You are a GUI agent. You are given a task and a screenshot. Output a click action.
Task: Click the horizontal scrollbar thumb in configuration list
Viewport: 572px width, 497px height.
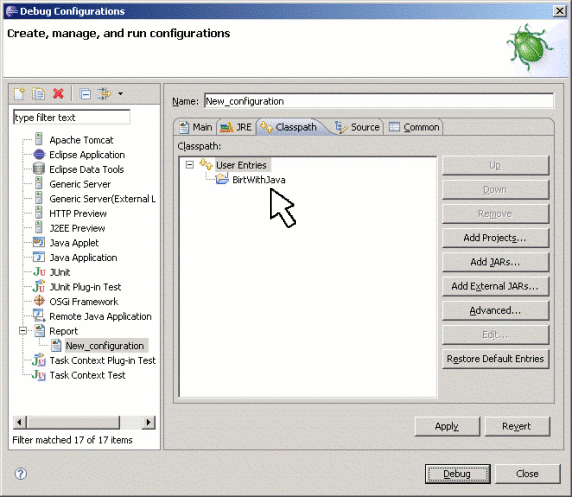click(73, 423)
